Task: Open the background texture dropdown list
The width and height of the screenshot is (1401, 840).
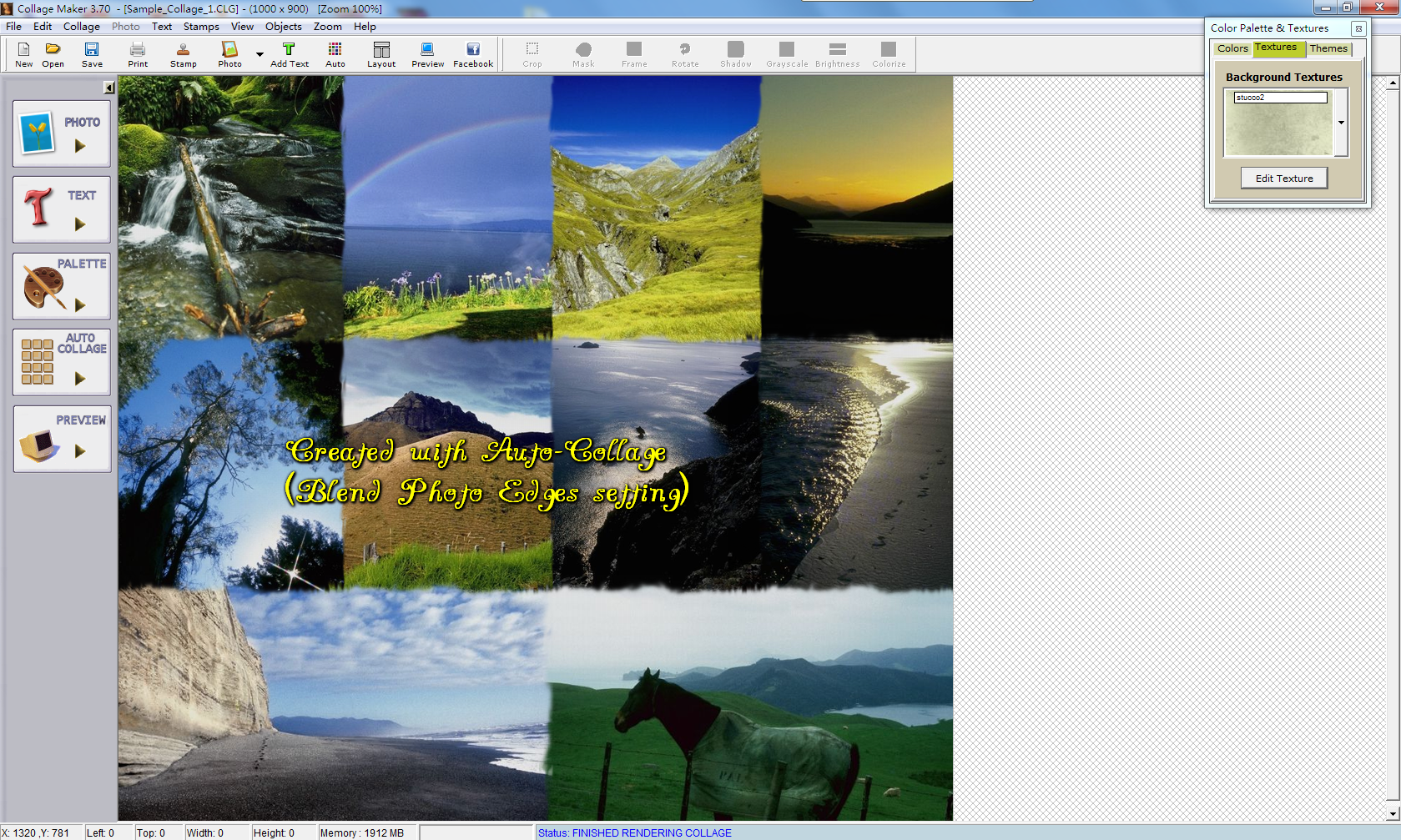Action: tap(1341, 123)
